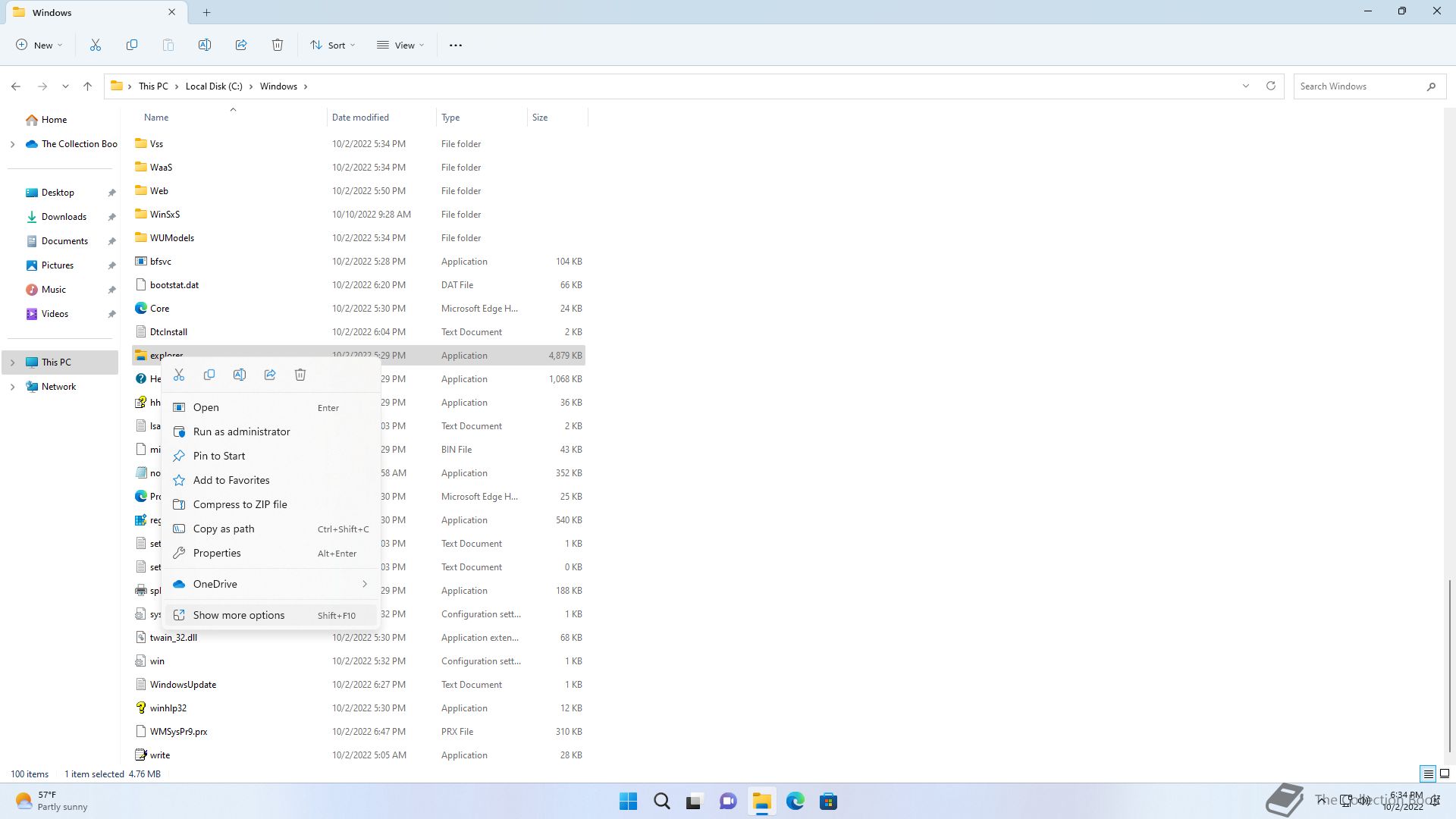Viewport: 1456px width, 819px height.
Task: Click Delete icon in the context menu
Action: click(300, 375)
